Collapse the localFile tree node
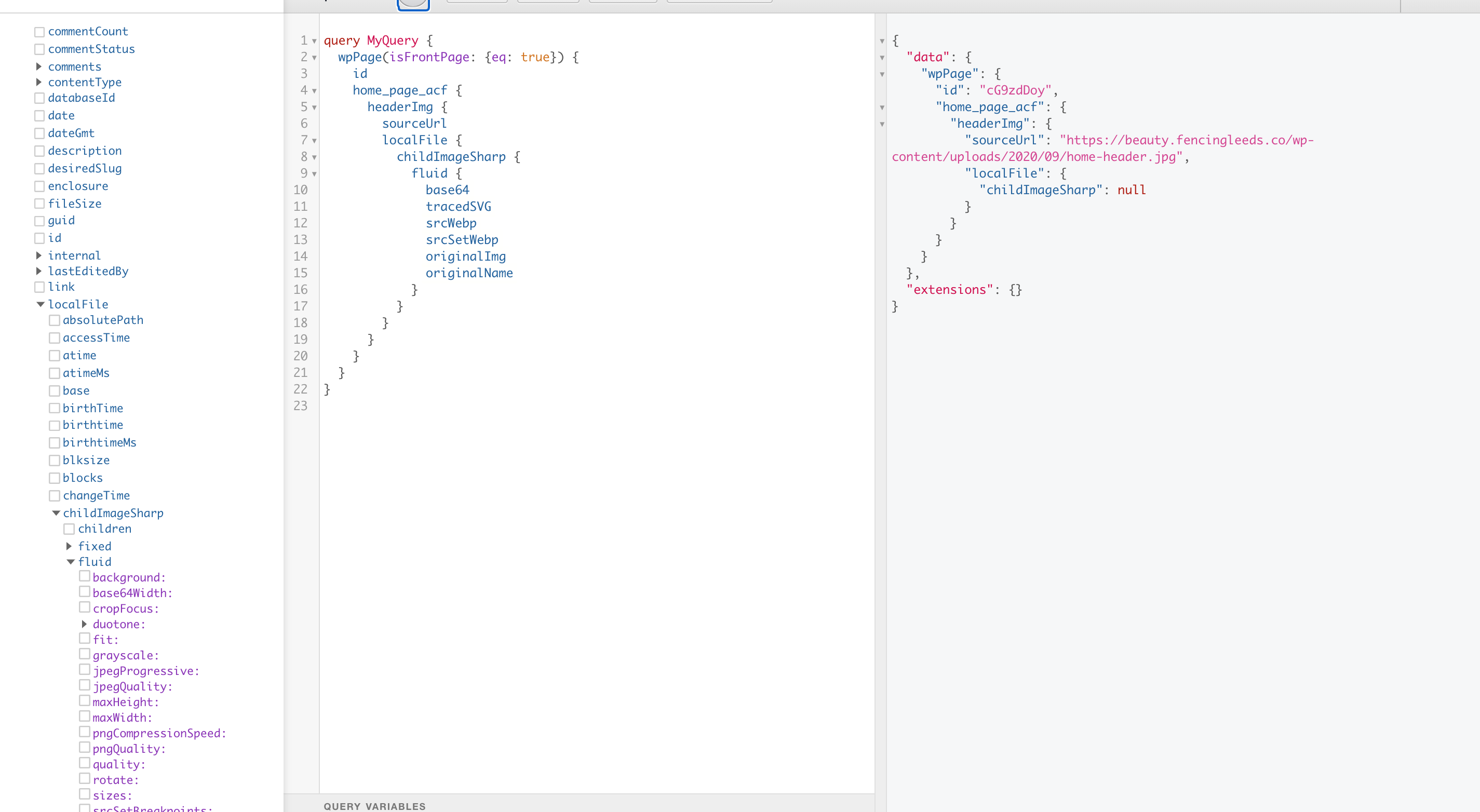1480x812 pixels. (40, 304)
